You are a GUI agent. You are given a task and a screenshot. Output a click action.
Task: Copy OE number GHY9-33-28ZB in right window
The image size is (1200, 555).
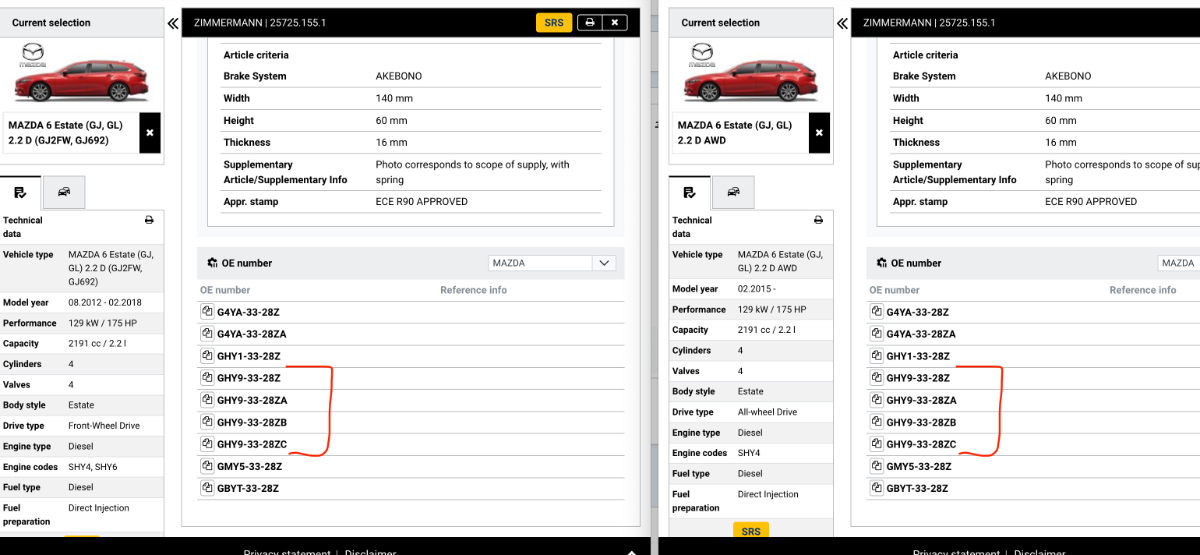coord(877,422)
